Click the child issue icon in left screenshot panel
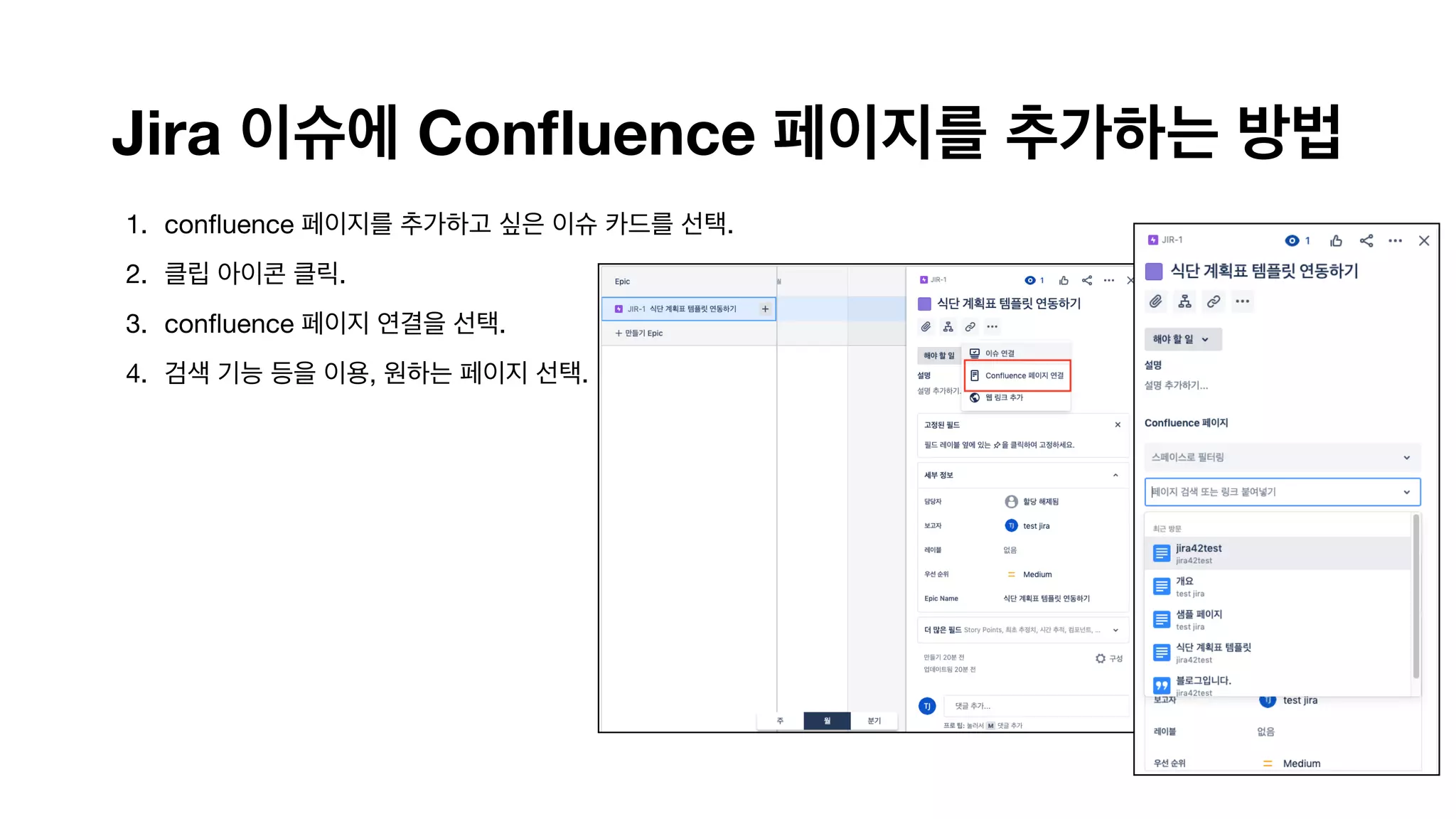The height and width of the screenshot is (819, 1456). click(948, 327)
